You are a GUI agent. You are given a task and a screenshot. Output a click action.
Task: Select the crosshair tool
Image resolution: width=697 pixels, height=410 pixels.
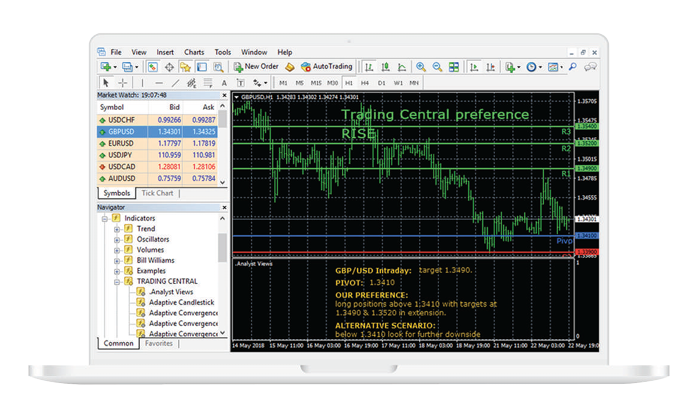click(123, 83)
